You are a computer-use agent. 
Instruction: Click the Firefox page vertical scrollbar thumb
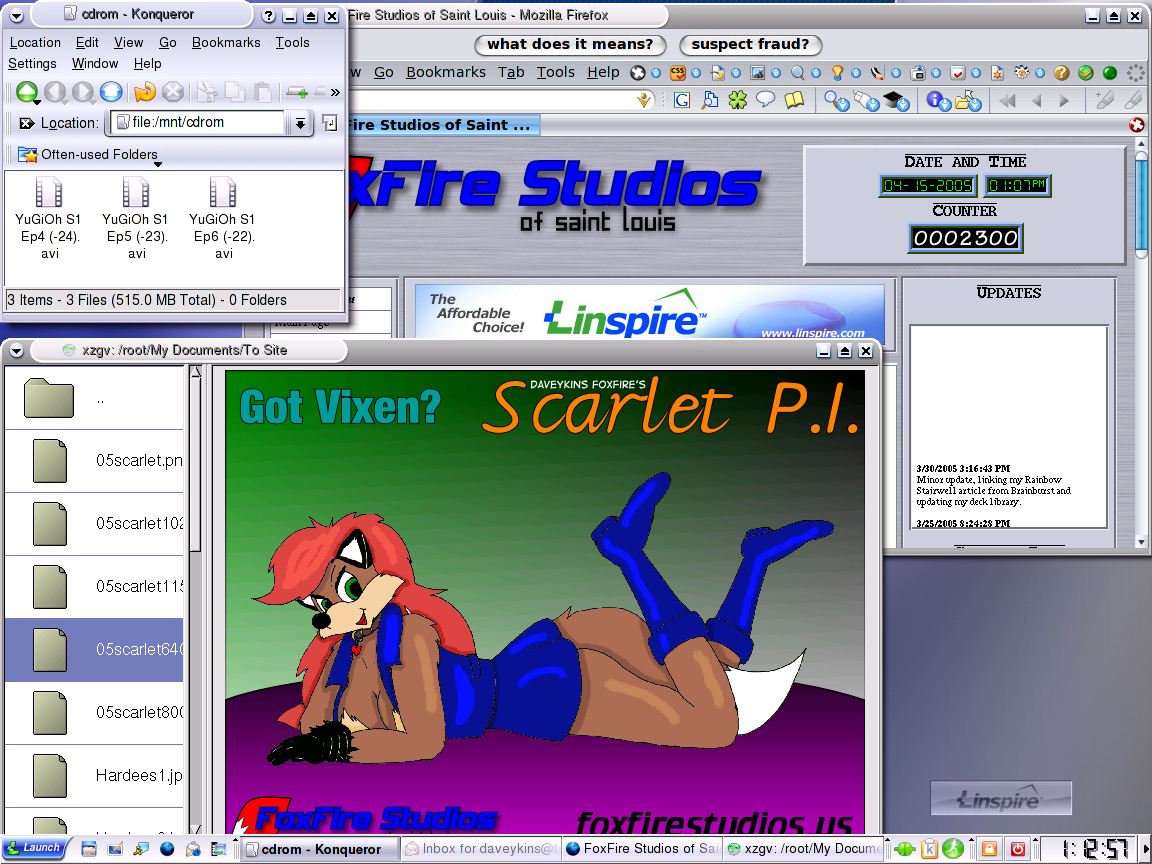(x=1141, y=206)
